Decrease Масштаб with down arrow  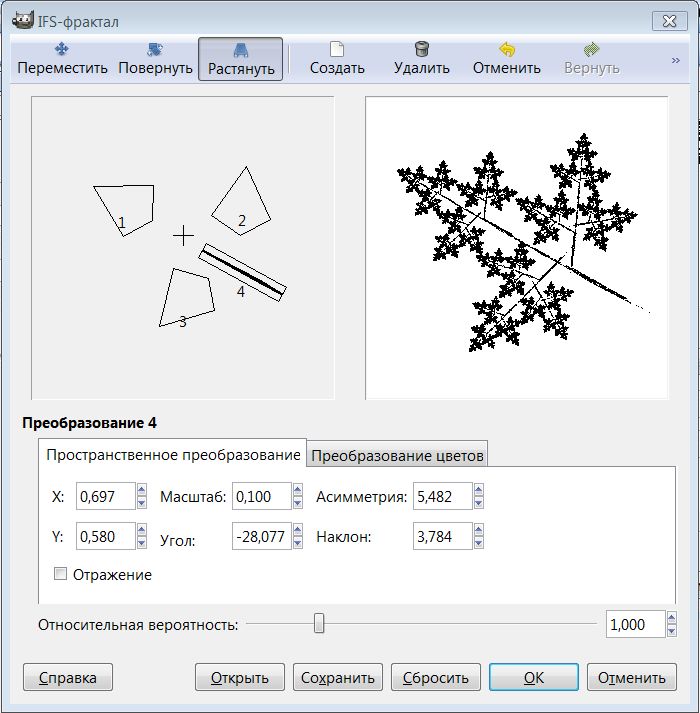297,502
